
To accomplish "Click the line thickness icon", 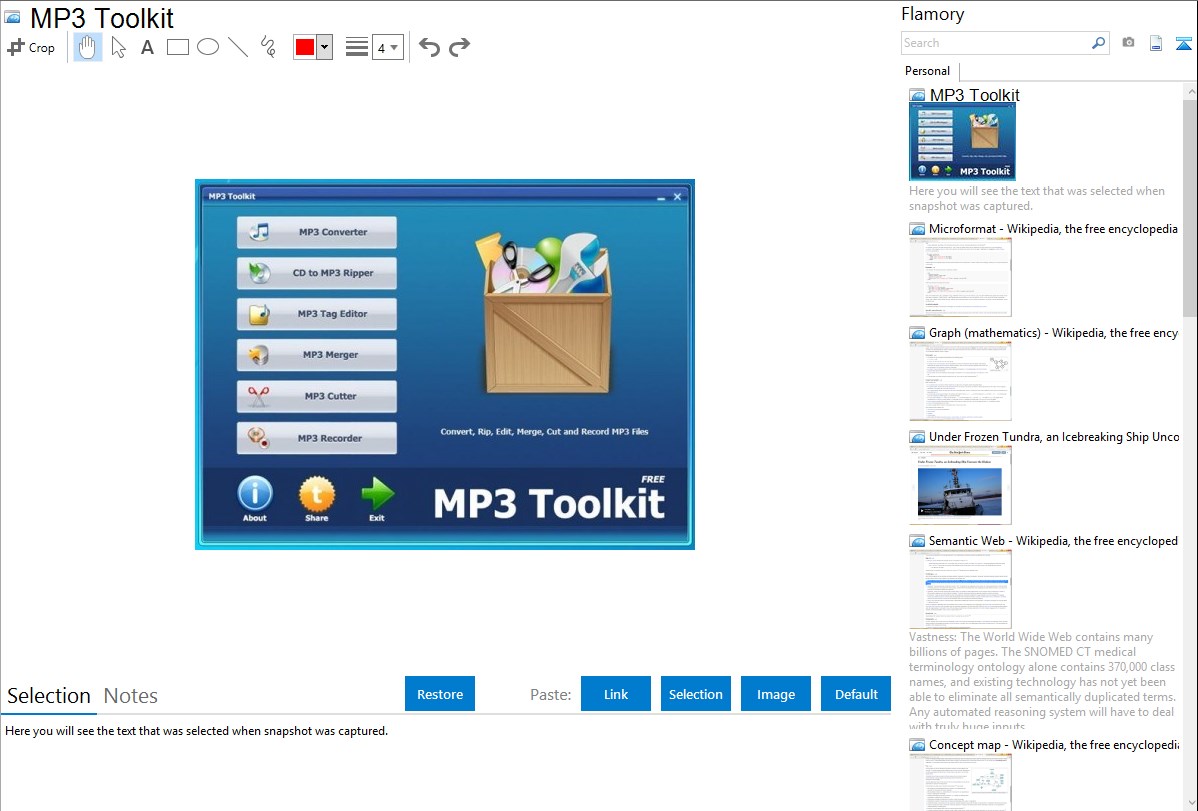I will point(356,47).
